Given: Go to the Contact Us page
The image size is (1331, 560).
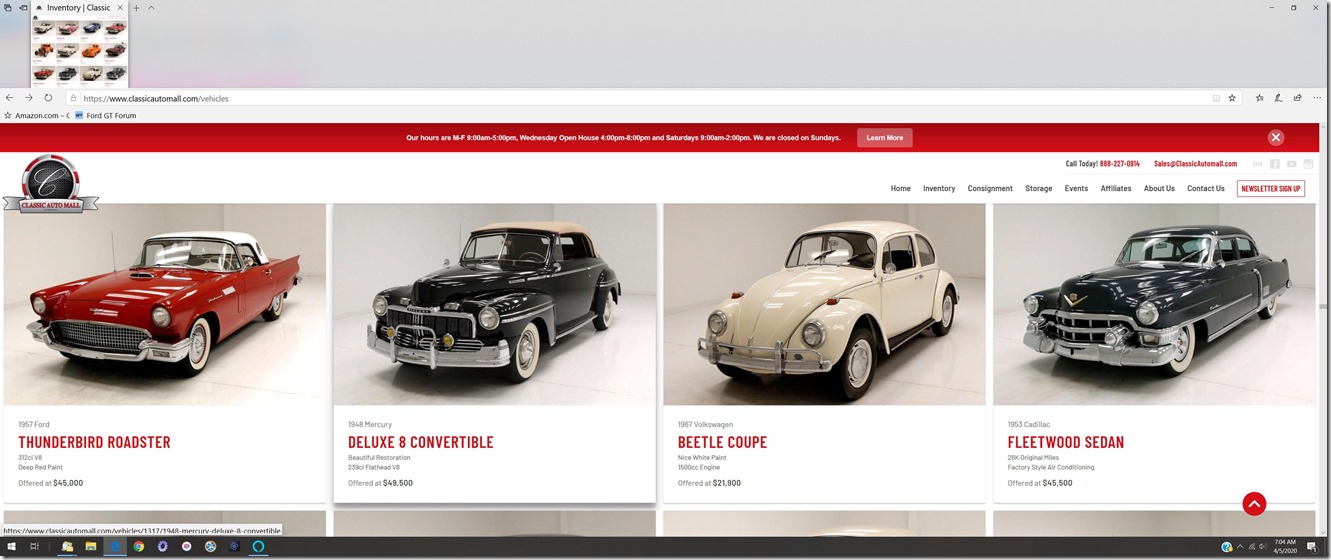Looking at the screenshot, I should tap(1205, 188).
